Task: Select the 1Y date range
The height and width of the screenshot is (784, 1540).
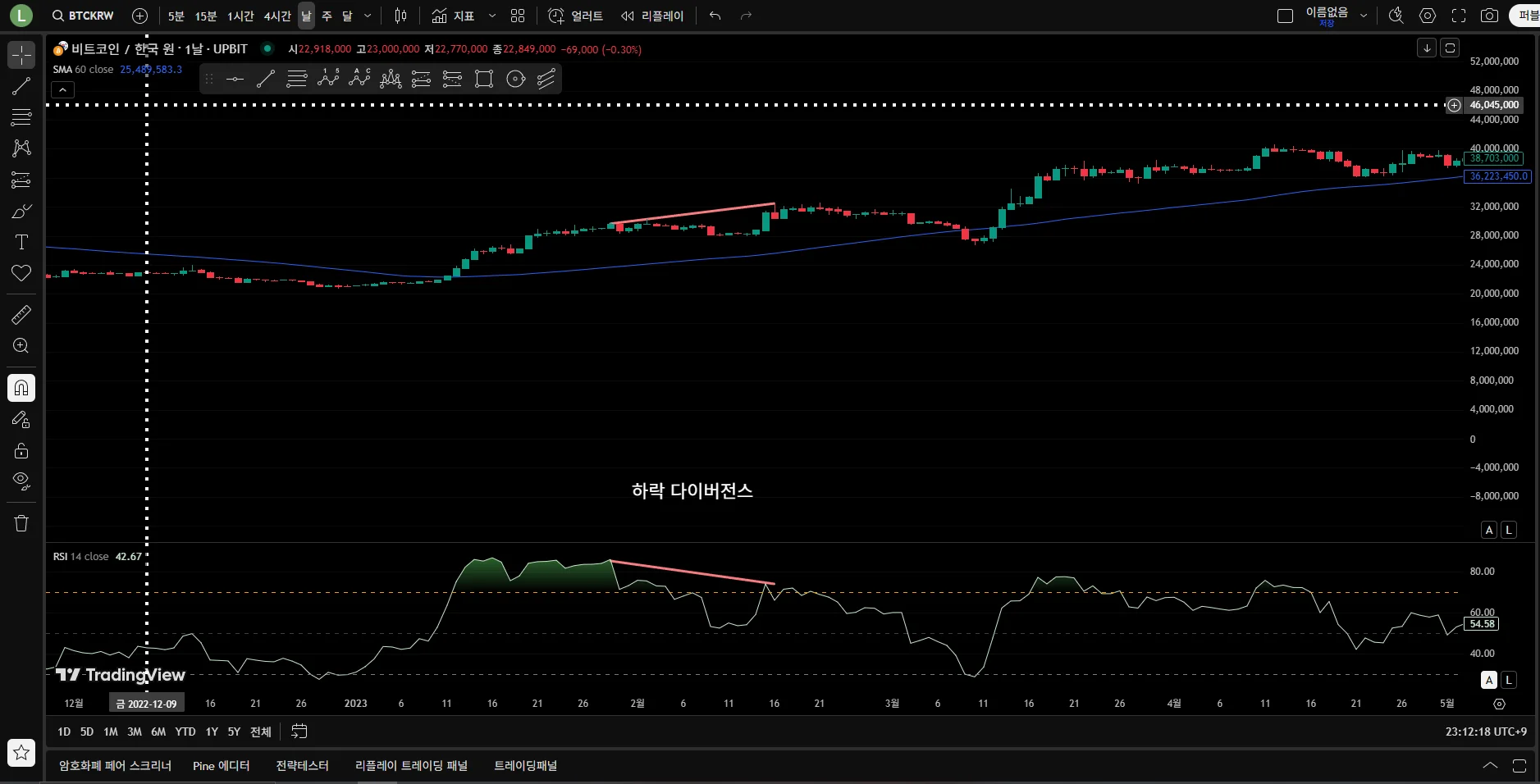Action: coord(212,732)
